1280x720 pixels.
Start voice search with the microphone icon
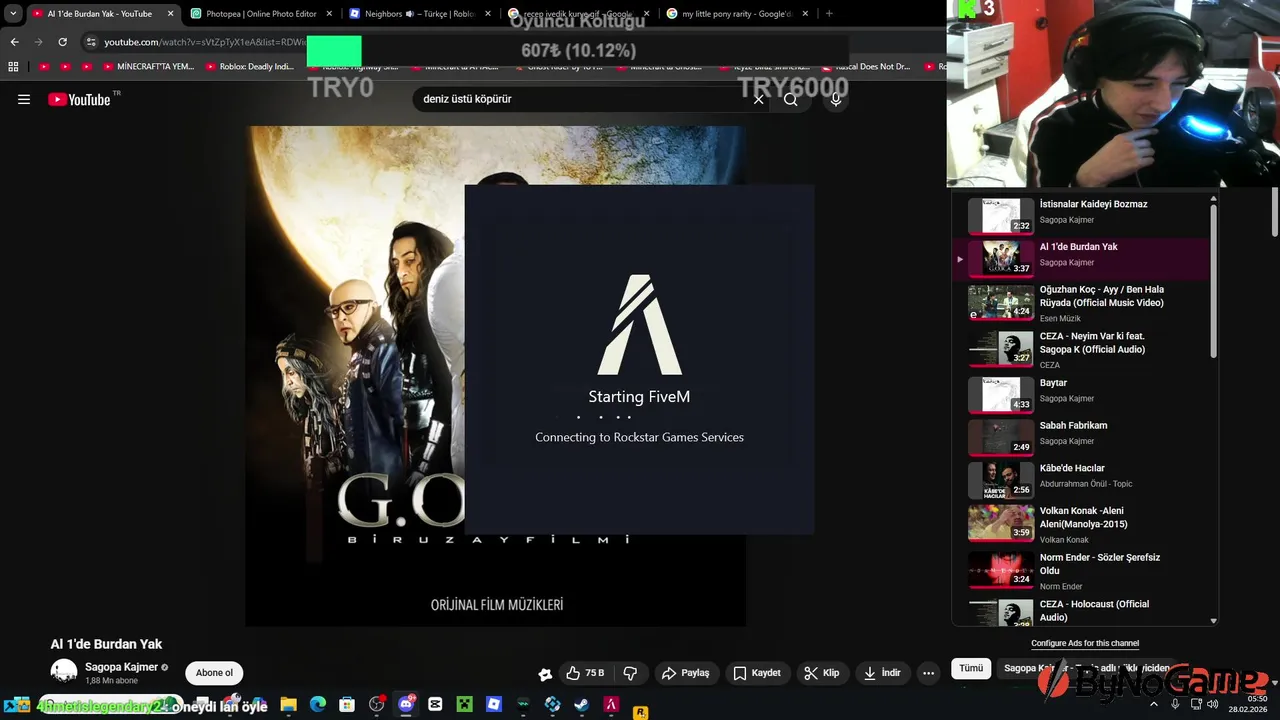836,99
